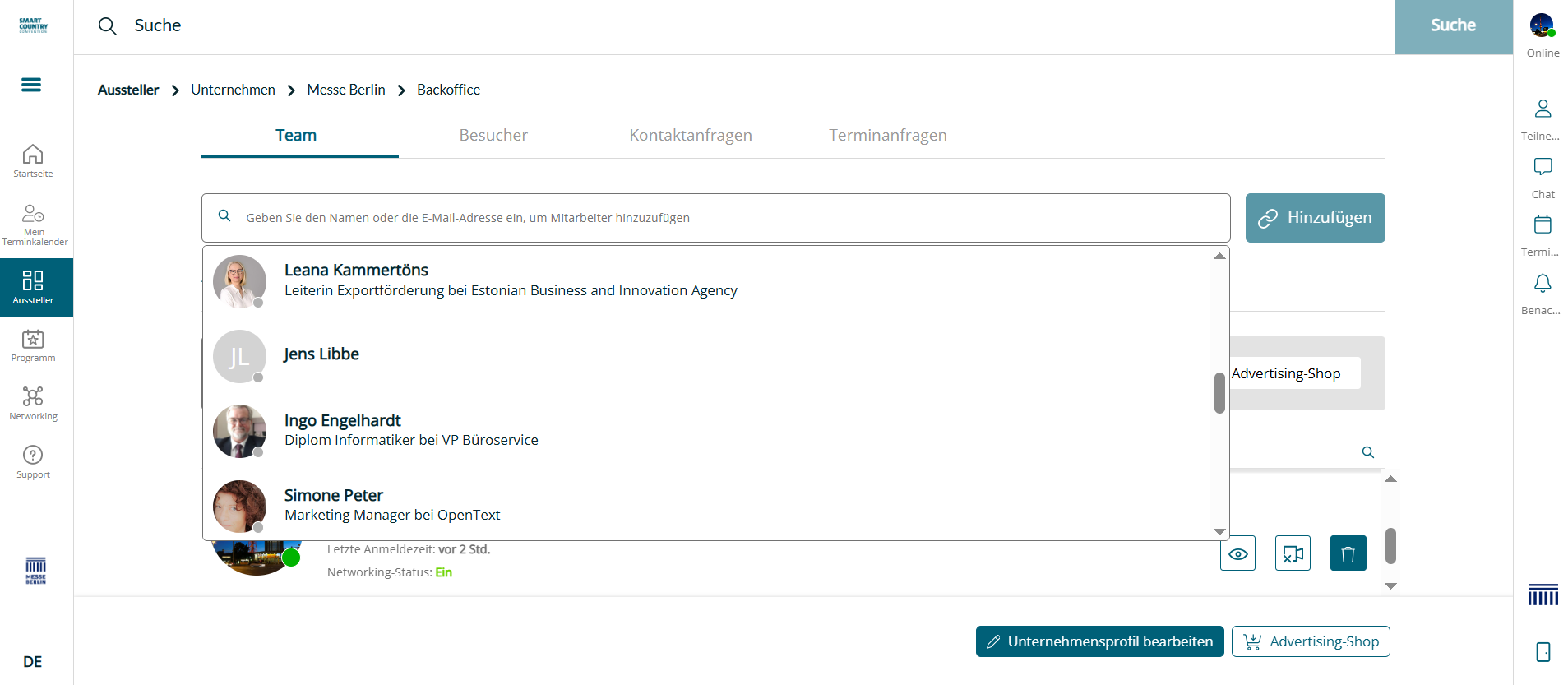
Task: Click the suggestion list scrollbar thumb
Action: (x=1219, y=393)
